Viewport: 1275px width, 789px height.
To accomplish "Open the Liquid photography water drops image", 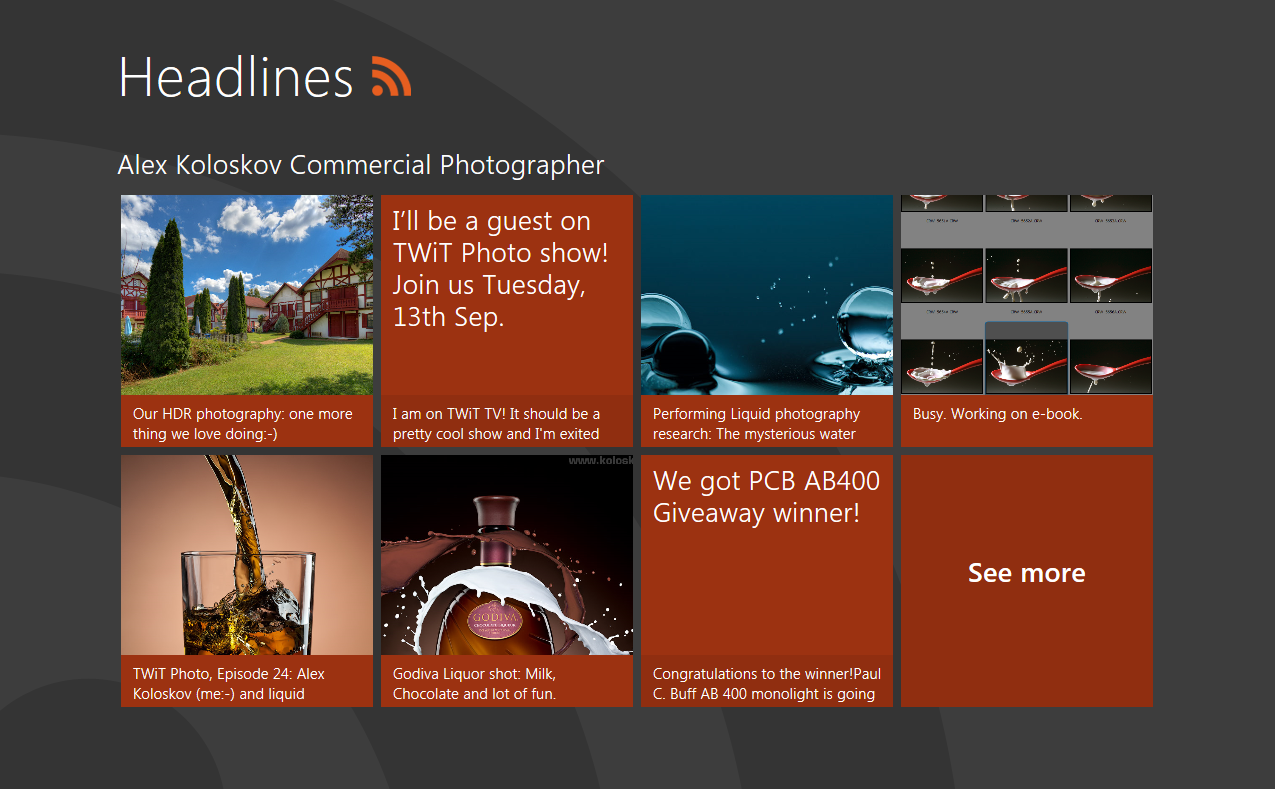I will 767,295.
